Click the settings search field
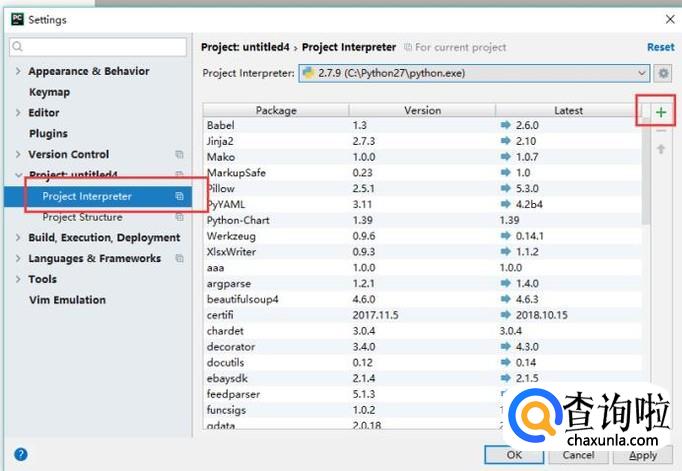Image resolution: width=682 pixels, height=471 pixels. click(x=98, y=47)
